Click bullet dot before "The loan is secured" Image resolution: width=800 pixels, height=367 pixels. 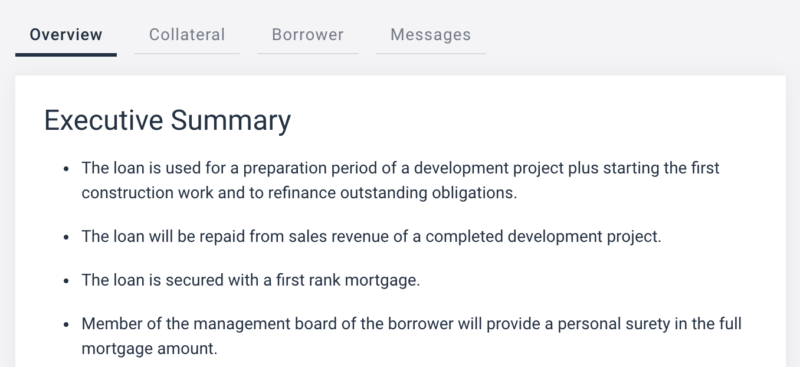tap(66, 281)
